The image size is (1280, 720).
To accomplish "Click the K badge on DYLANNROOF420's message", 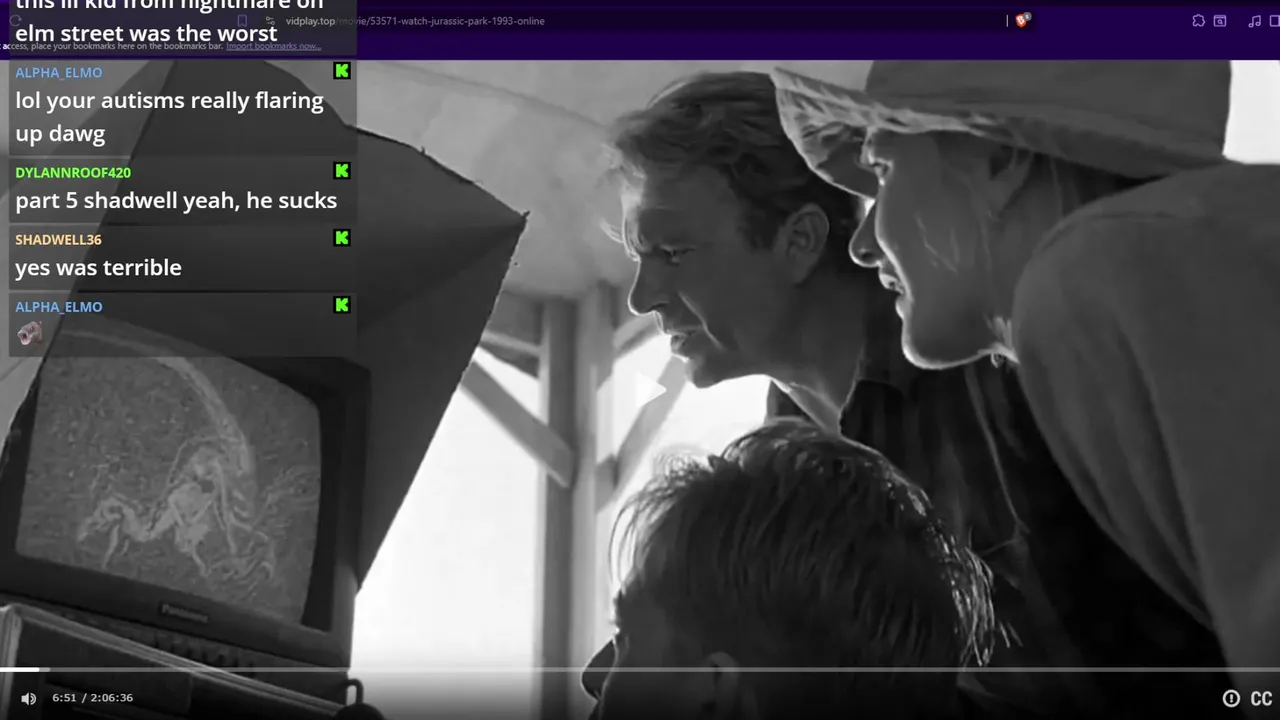I will pos(342,171).
